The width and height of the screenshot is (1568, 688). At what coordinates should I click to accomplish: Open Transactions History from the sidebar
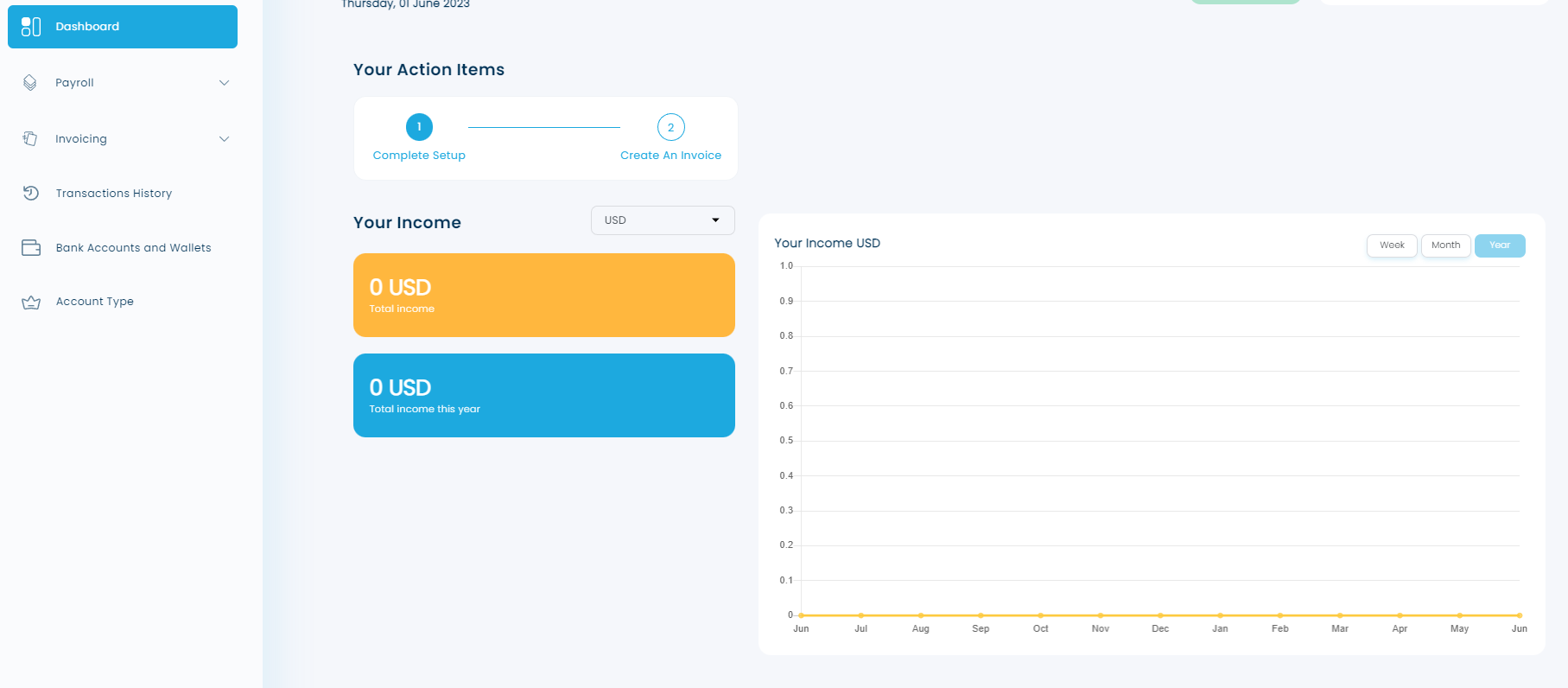(113, 194)
